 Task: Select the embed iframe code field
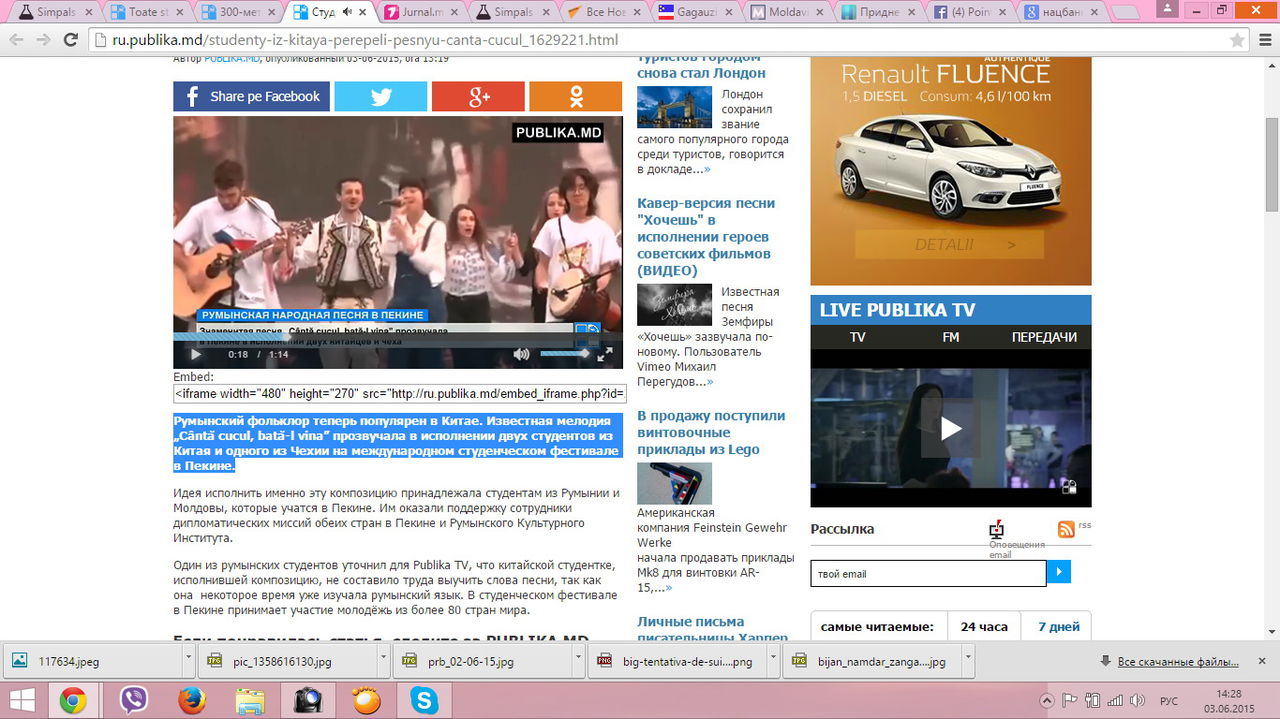click(x=400, y=394)
